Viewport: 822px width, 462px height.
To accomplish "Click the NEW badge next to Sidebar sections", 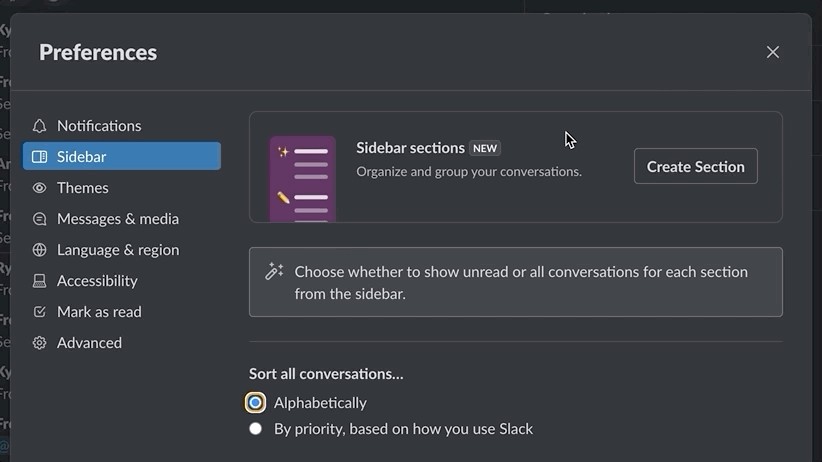I will coord(485,148).
